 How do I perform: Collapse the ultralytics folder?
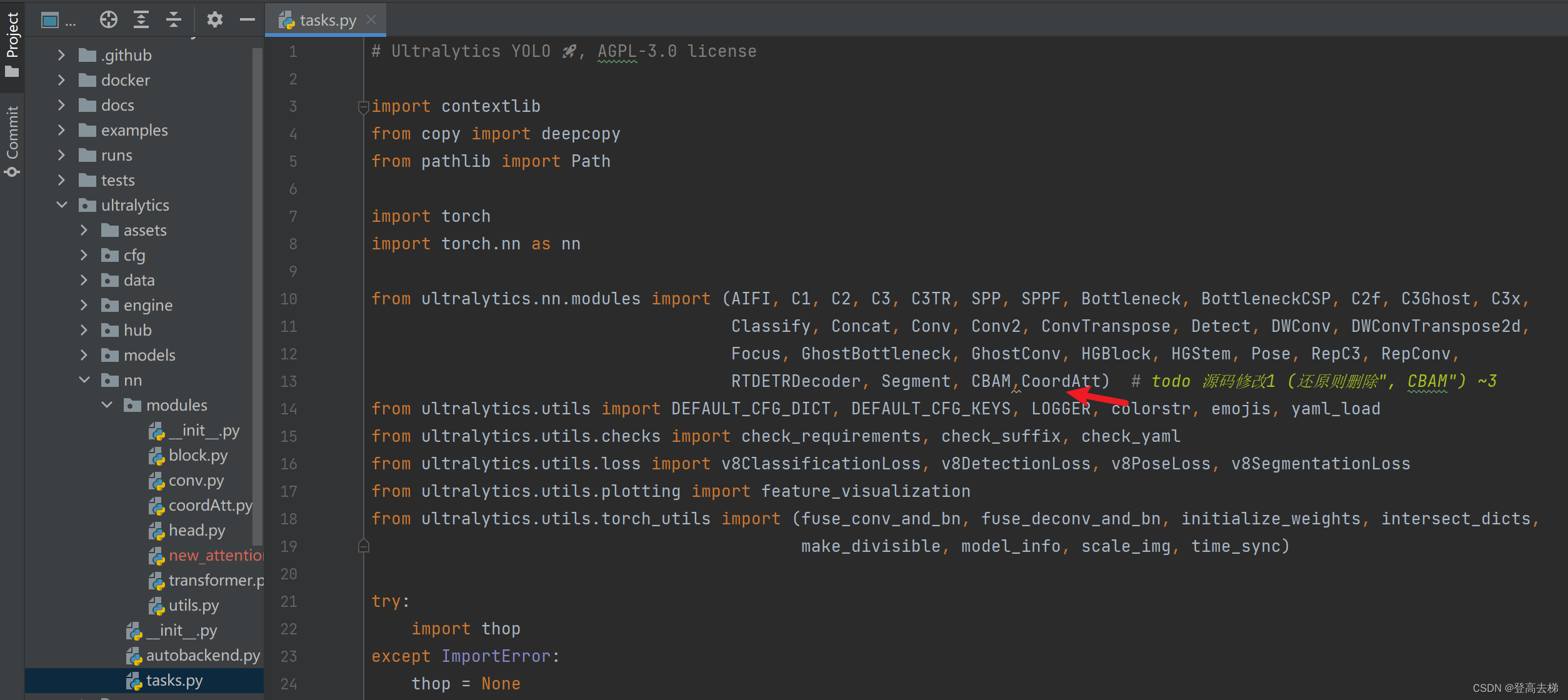click(61, 205)
